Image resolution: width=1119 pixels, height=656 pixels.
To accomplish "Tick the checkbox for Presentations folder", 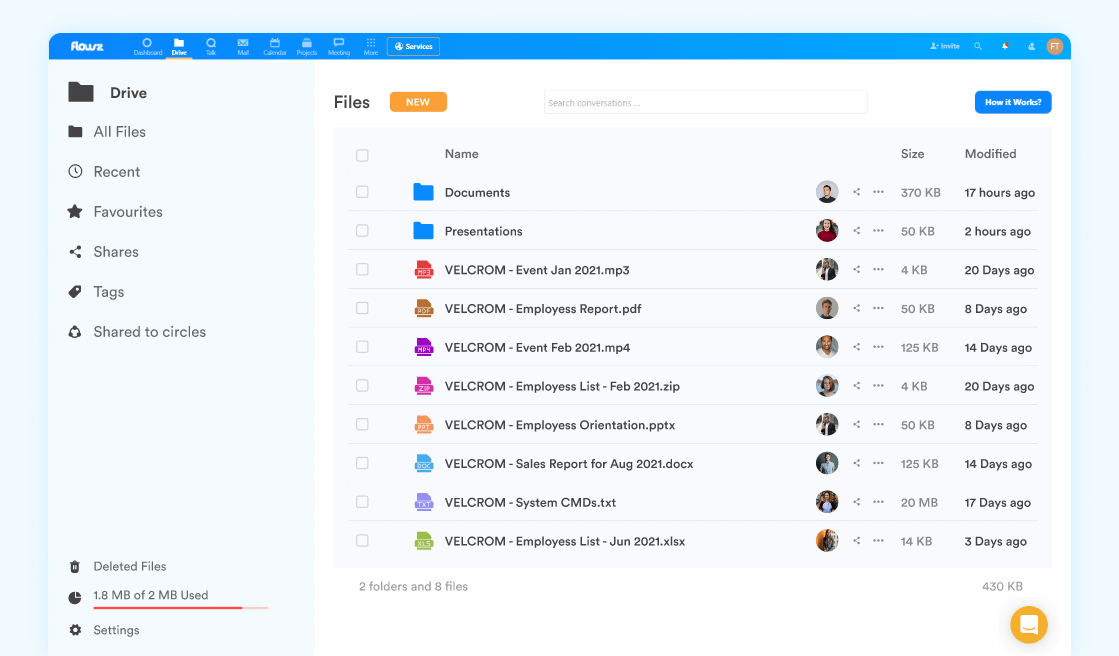I will tap(363, 231).
